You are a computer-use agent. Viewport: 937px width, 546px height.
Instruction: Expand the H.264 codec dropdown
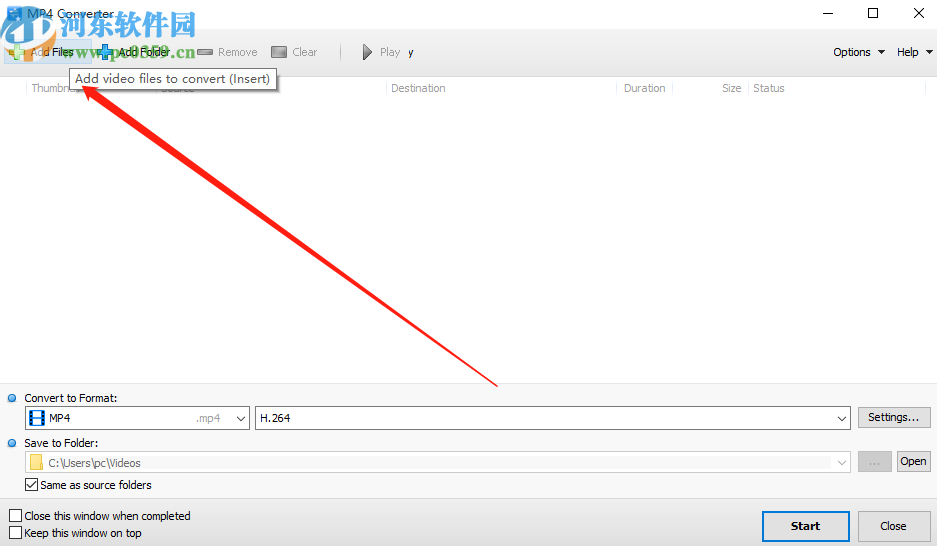coord(841,418)
